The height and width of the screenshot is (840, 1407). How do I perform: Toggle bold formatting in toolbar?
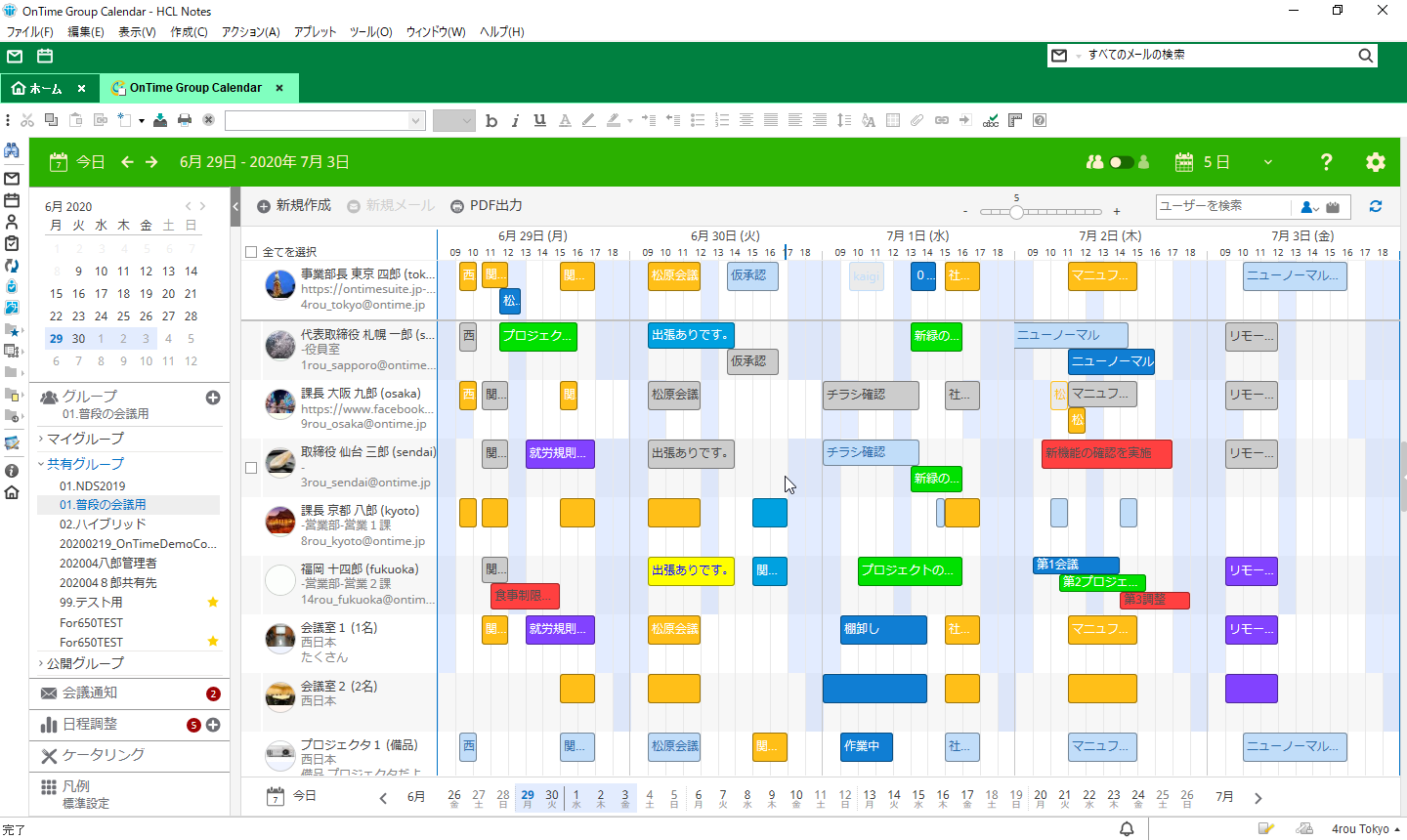coord(491,120)
